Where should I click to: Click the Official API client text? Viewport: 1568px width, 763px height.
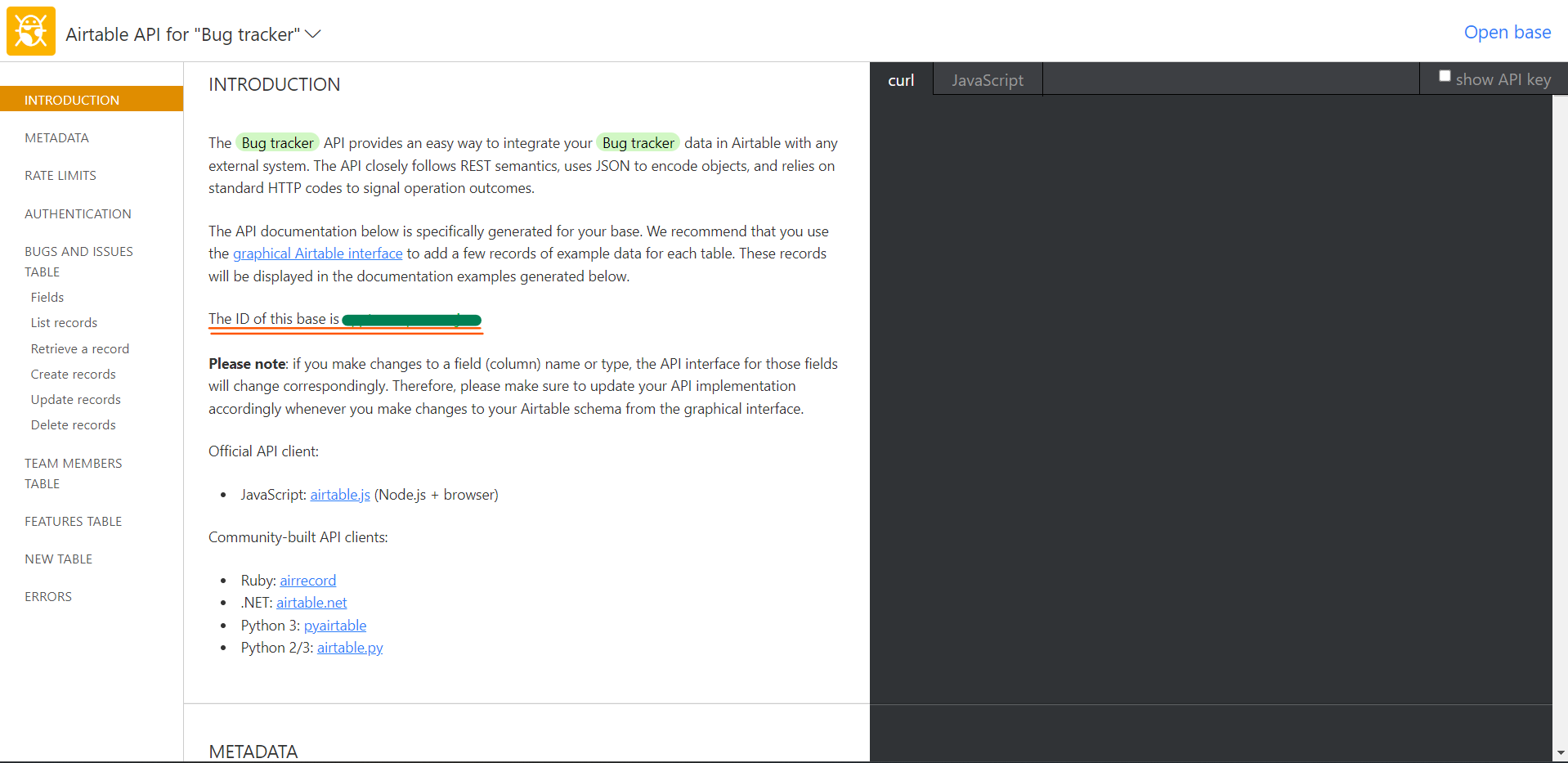coord(263,451)
